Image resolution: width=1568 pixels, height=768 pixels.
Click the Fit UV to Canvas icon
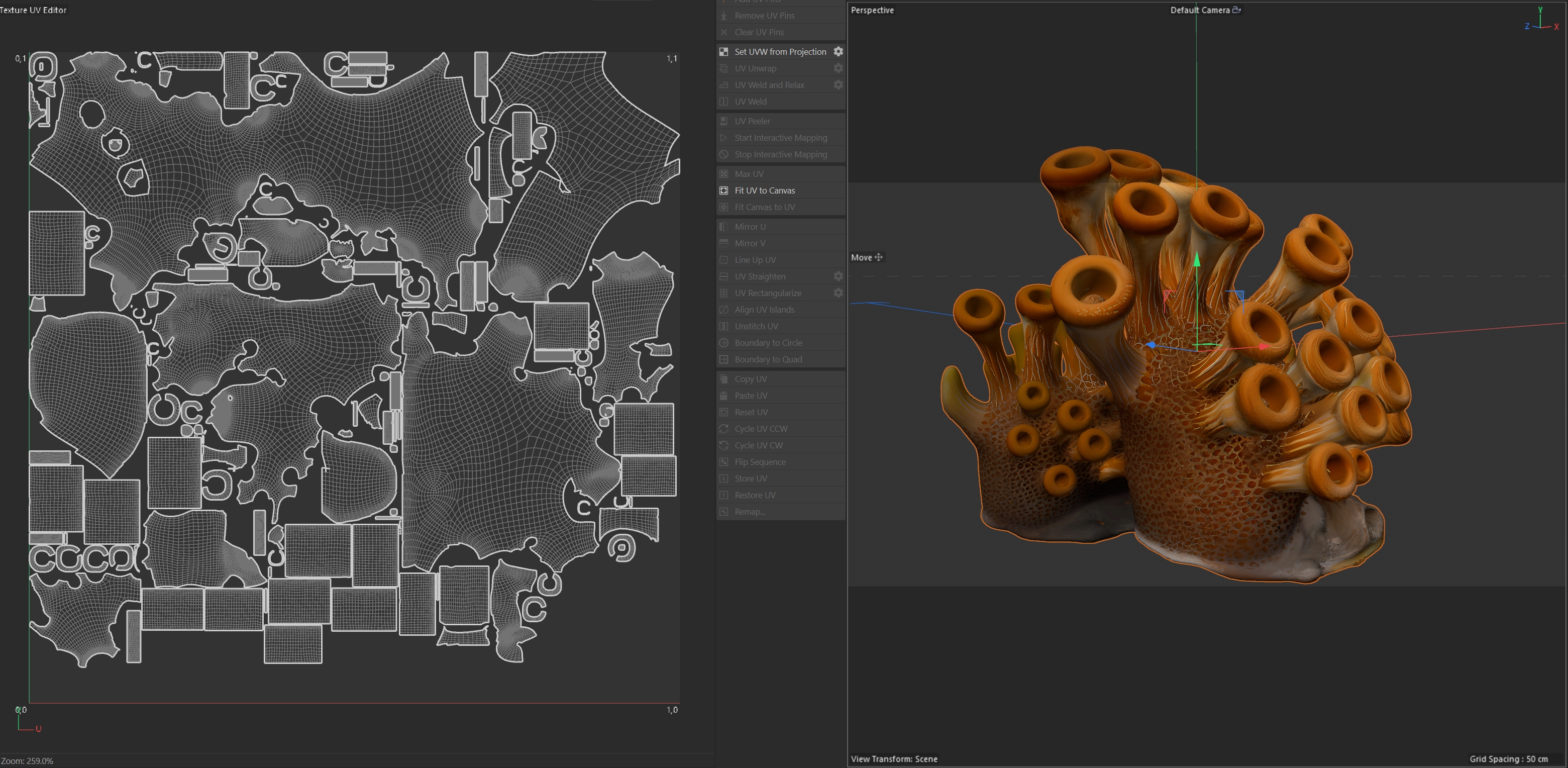(724, 190)
